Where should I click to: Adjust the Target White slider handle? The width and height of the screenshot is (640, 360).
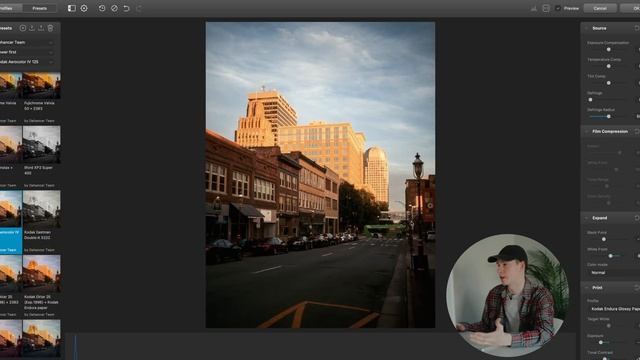(x=609, y=326)
